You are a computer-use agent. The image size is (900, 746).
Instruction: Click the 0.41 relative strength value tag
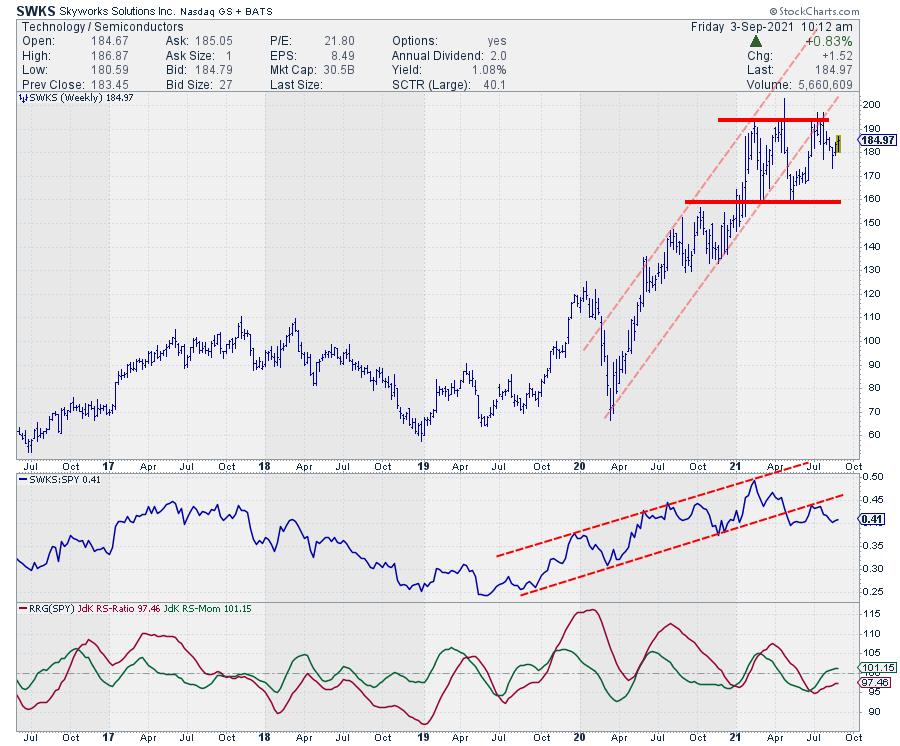(873, 519)
